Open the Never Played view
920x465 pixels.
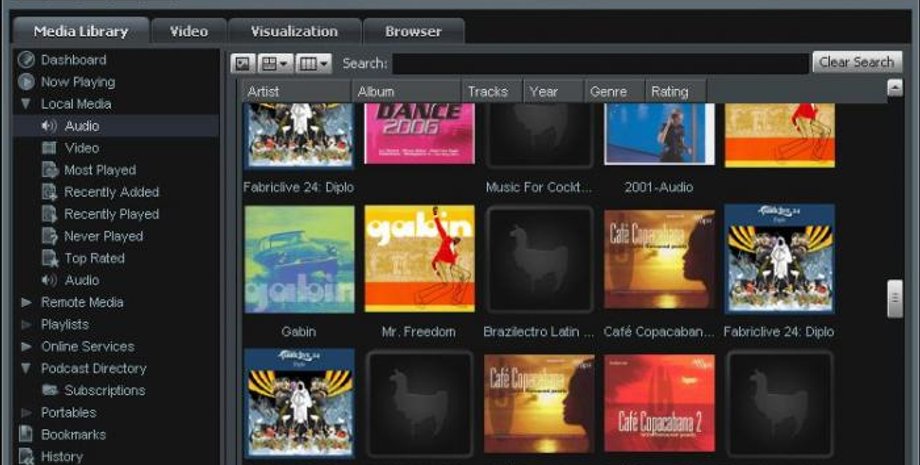103,236
